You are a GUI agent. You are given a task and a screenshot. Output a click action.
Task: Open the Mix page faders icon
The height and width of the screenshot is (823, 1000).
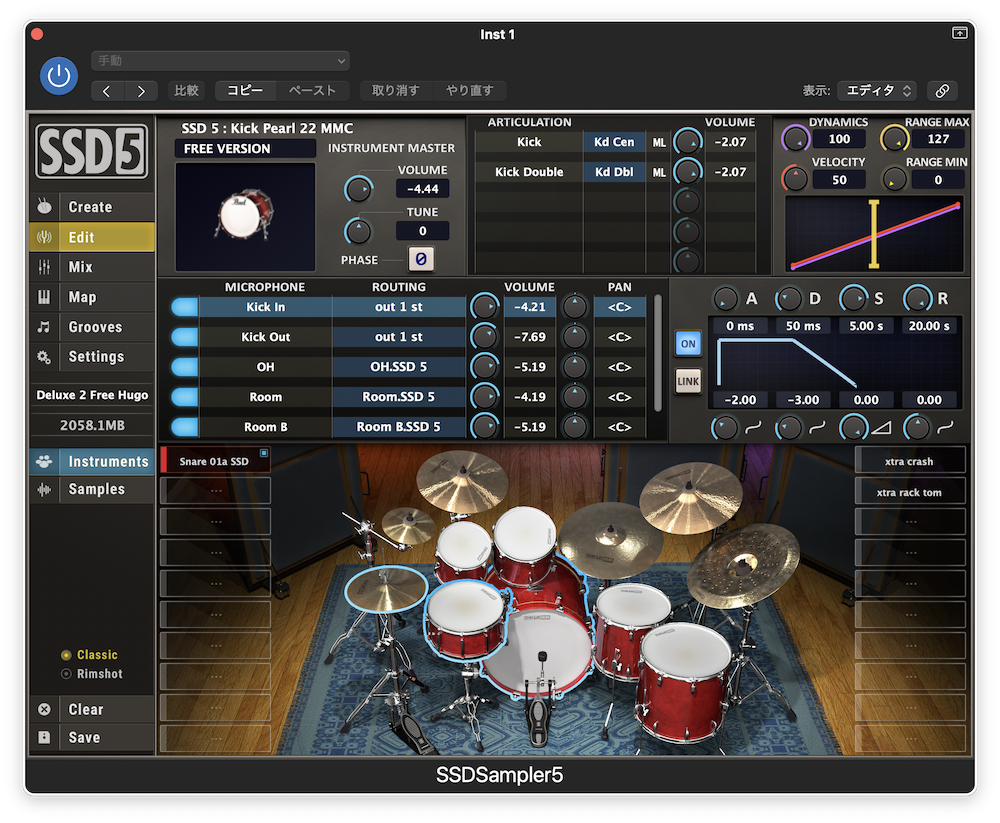pos(44,267)
